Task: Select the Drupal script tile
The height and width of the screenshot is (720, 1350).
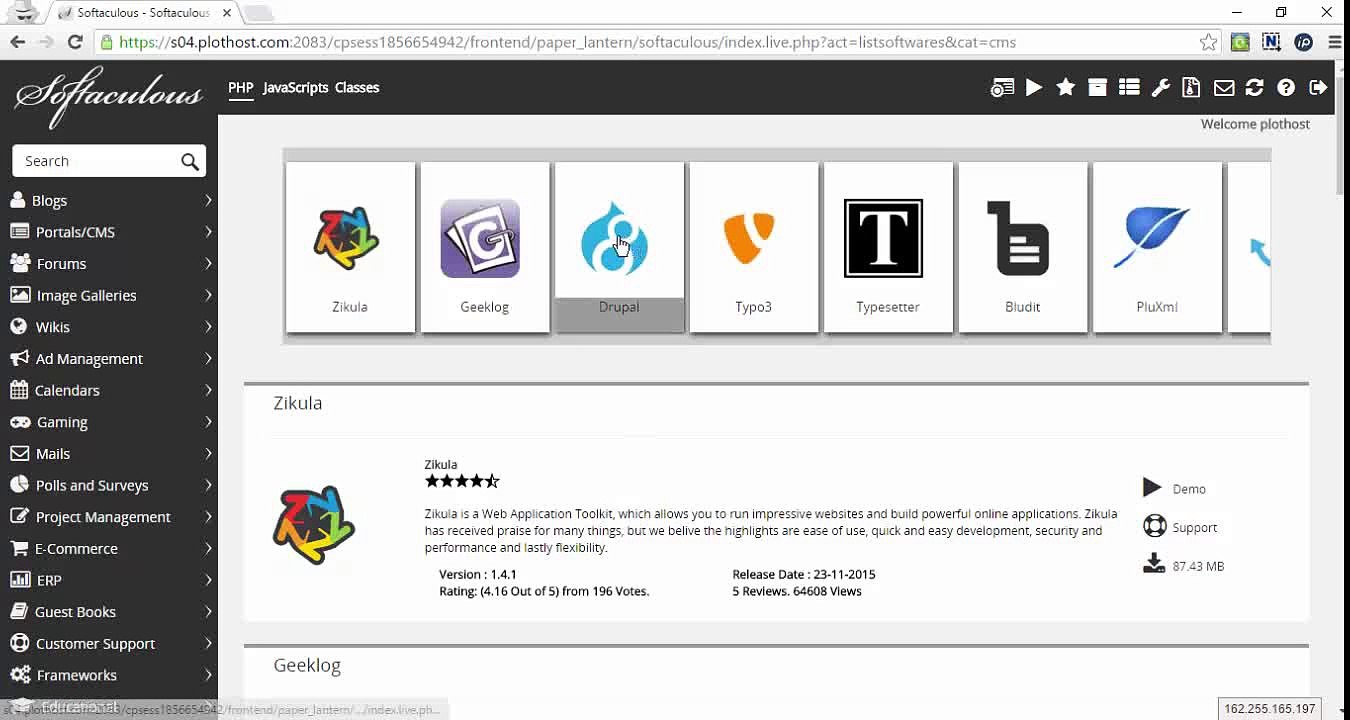Action: point(619,247)
